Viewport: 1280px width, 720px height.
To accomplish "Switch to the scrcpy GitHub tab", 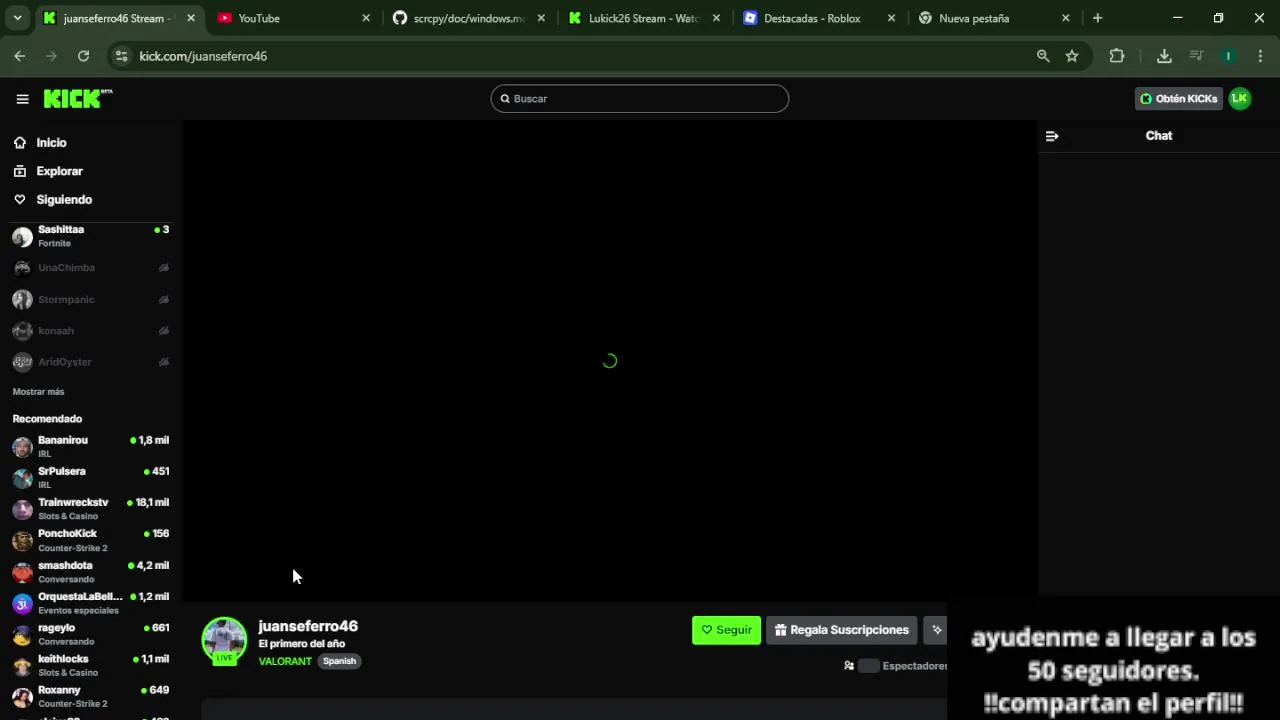I will click(x=468, y=18).
